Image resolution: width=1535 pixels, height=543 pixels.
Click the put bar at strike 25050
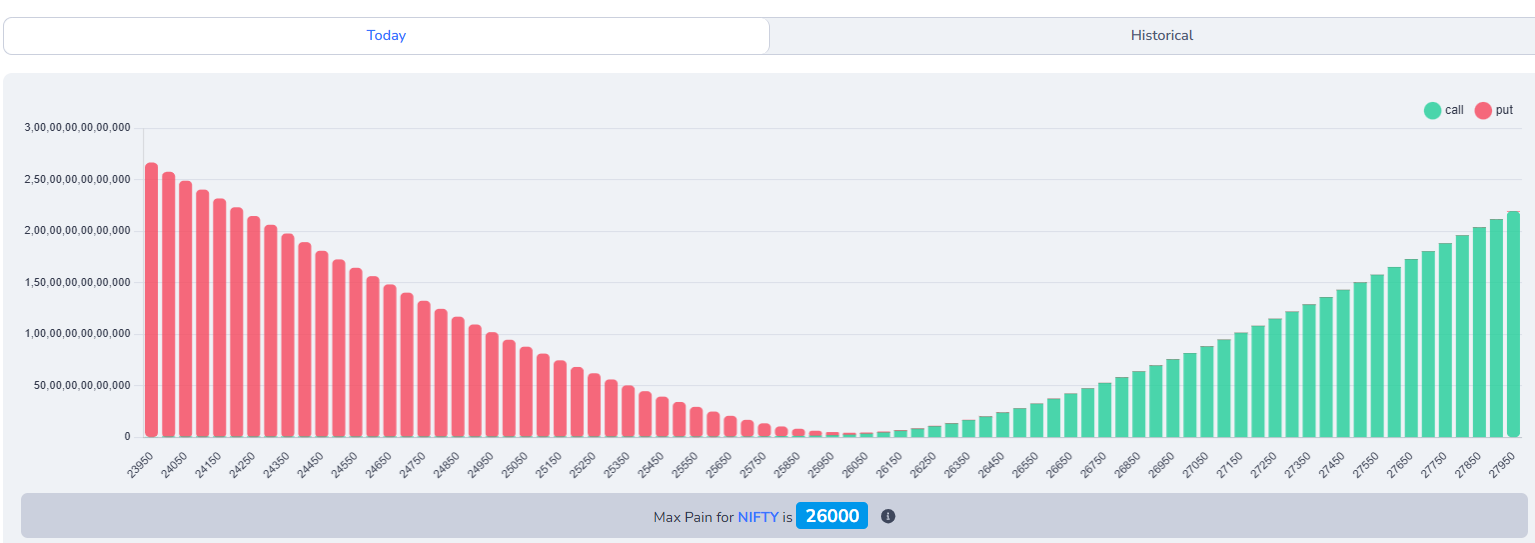[526, 392]
